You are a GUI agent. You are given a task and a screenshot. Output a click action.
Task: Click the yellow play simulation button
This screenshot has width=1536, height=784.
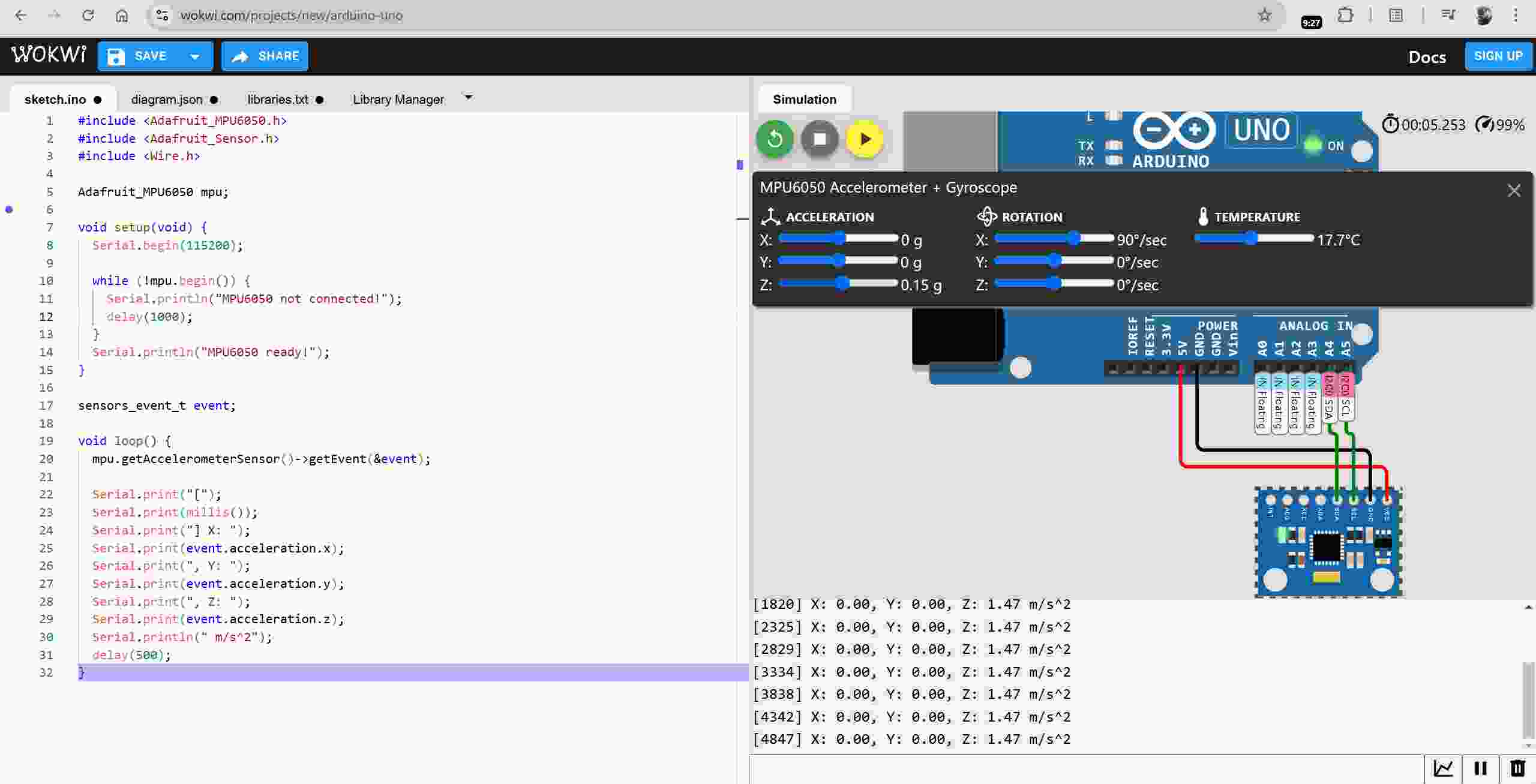click(x=865, y=139)
